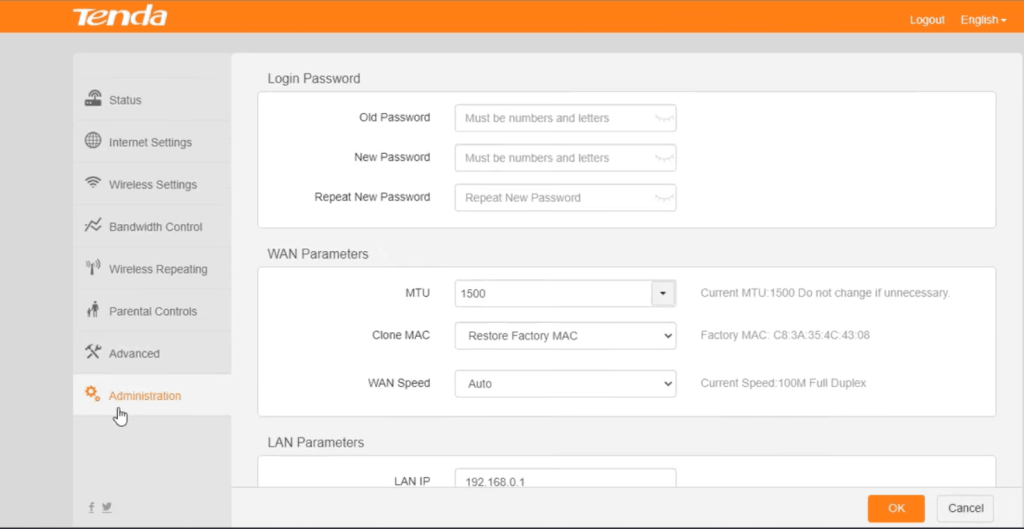This screenshot has height=529, width=1024.
Task: Open the Clone MAC dropdown
Action: coord(565,336)
